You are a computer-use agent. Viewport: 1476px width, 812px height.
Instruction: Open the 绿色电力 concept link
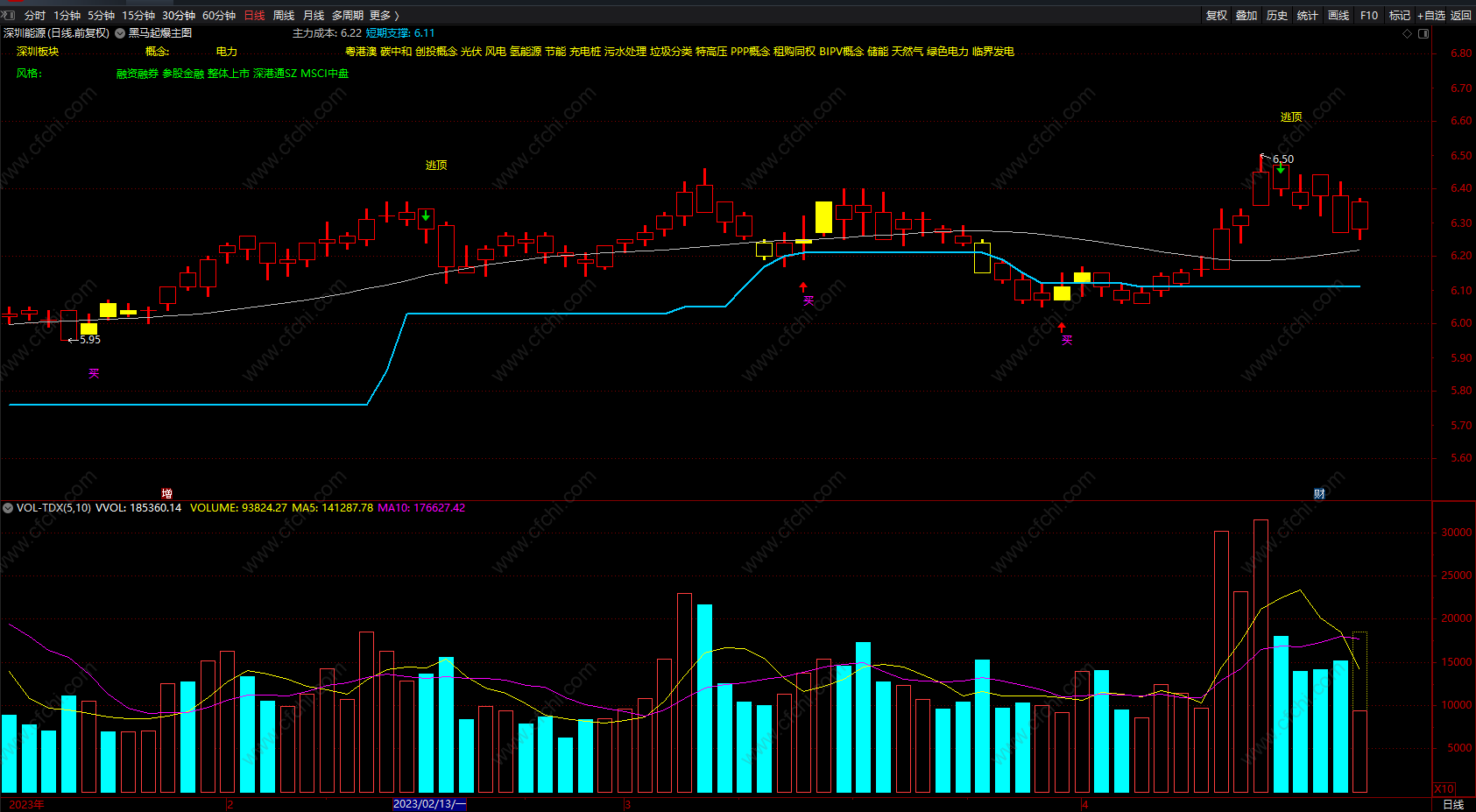point(948,52)
